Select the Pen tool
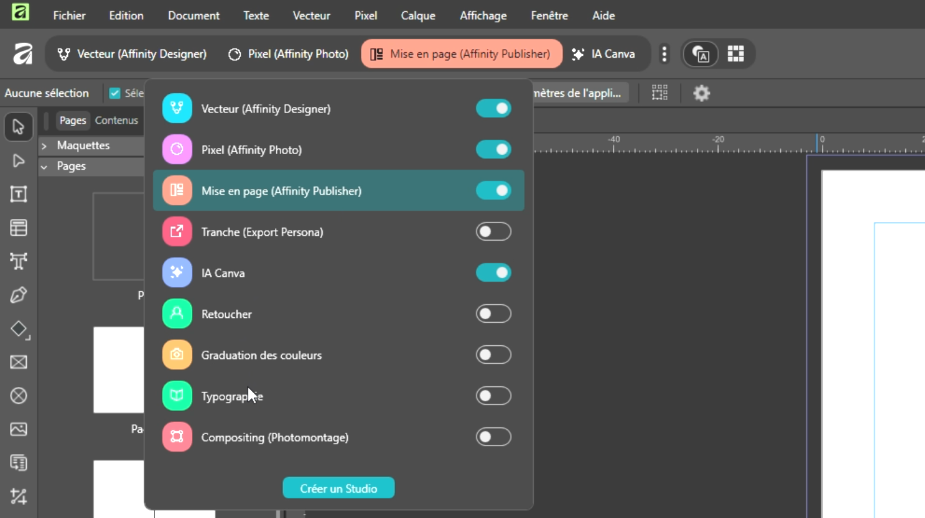This screenshot has height=518, width=925. click(x=18, y=295)
